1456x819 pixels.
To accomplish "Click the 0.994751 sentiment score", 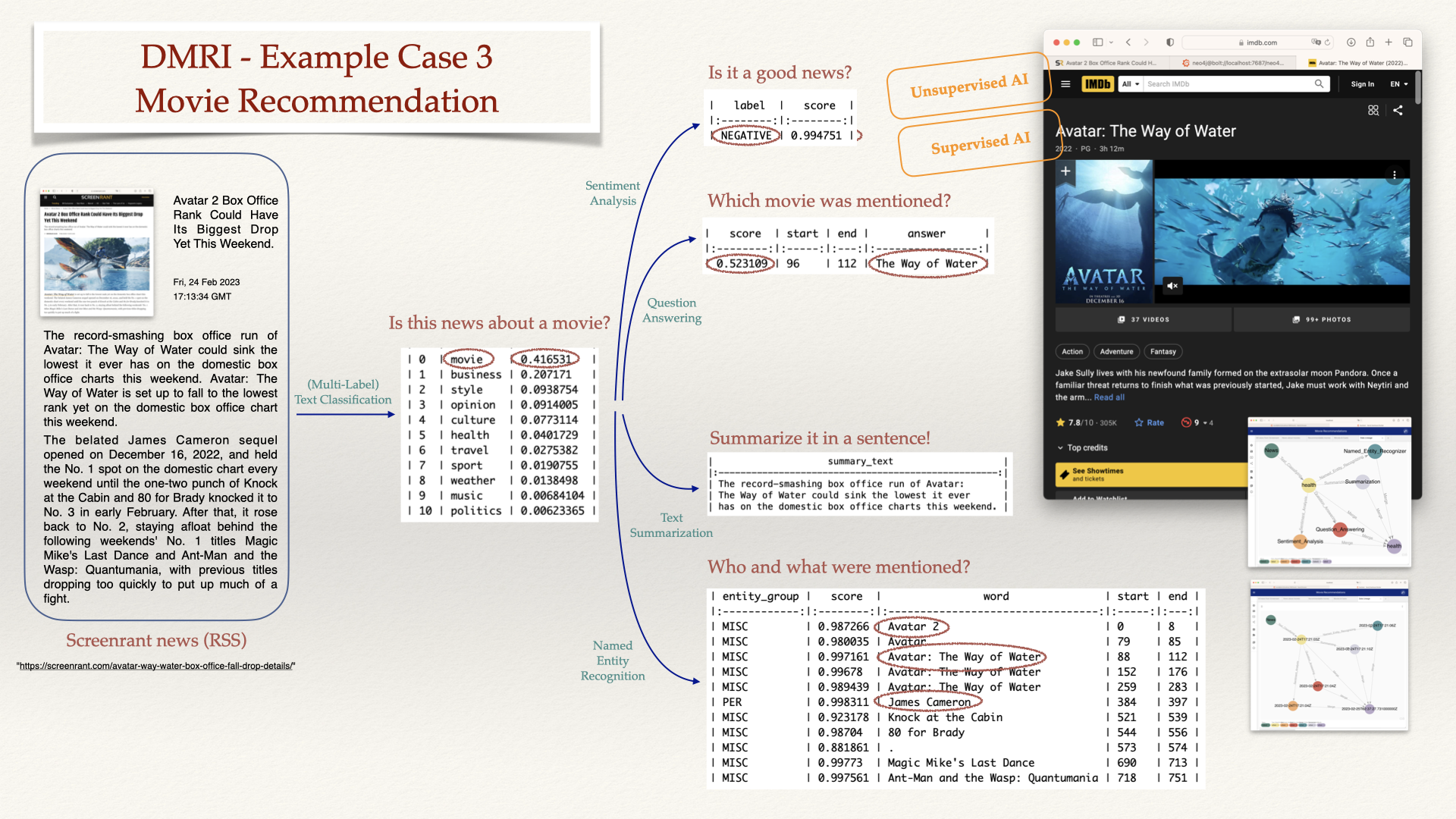I will [816, 136].
